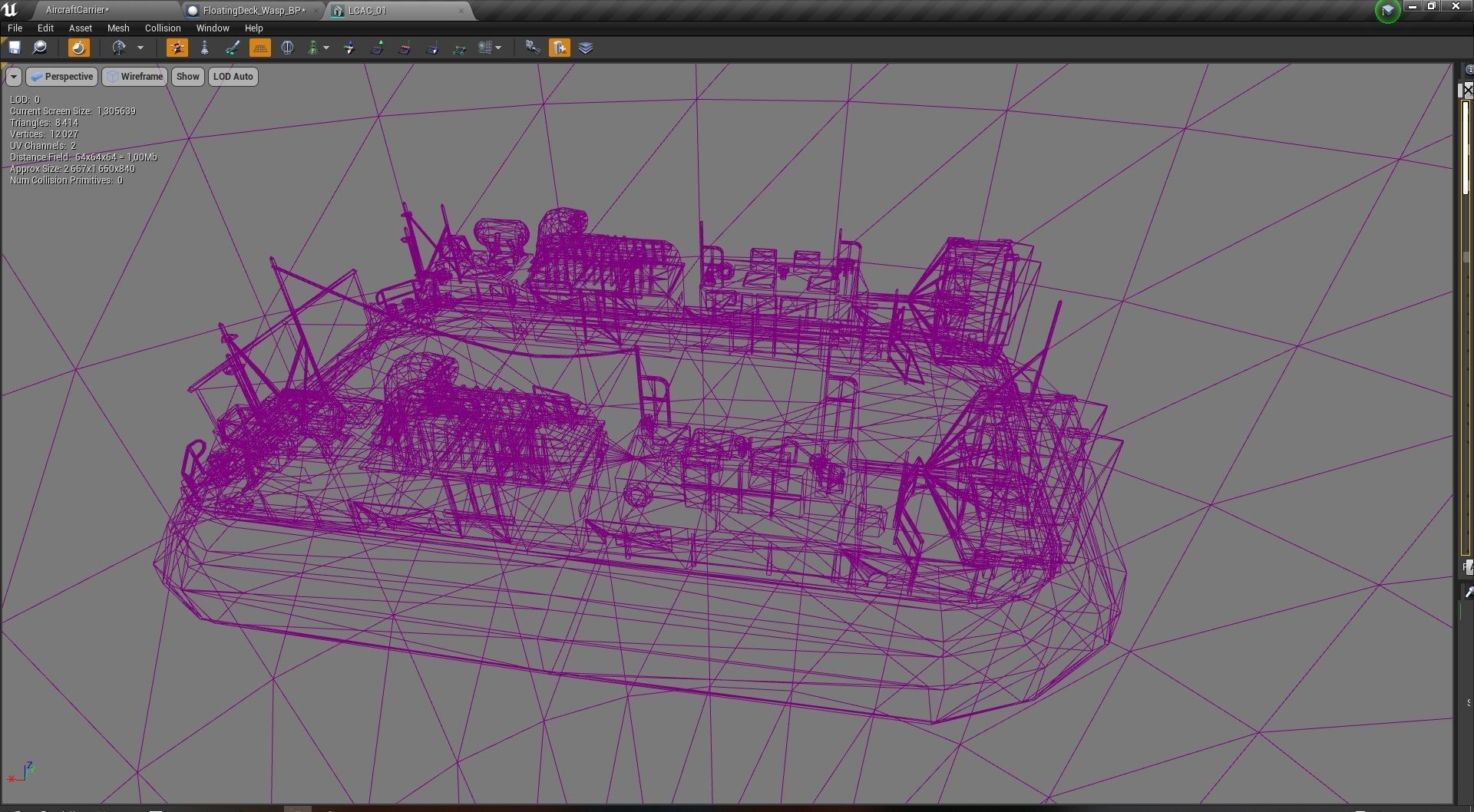Viewport: 1474px width, 812px height.
Task: Close the FloatingDeck_Wasp_BP tab
Action: point(315,10)
